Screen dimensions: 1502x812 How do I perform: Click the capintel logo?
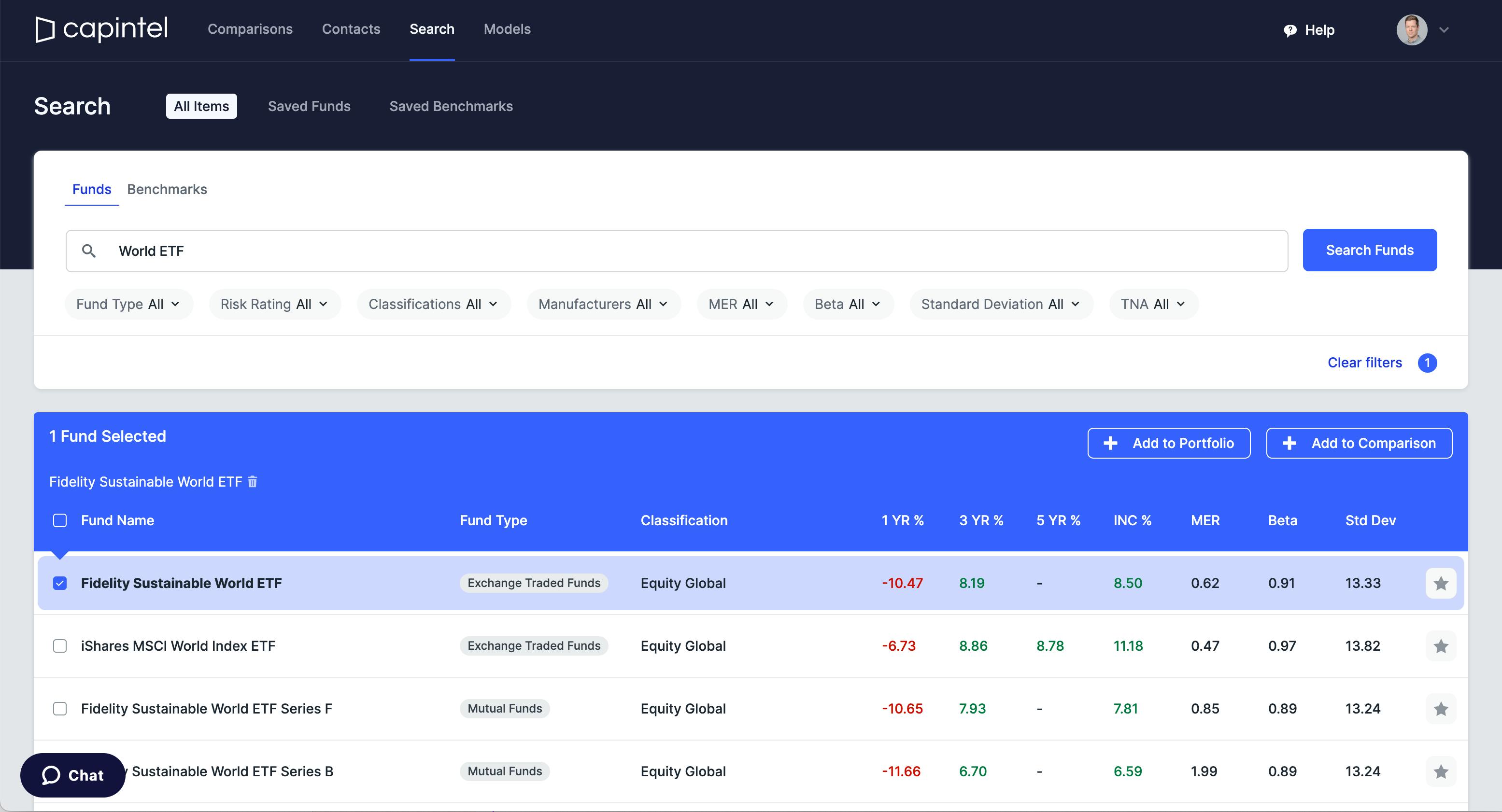pyautogui.click(x=101, y=30)
